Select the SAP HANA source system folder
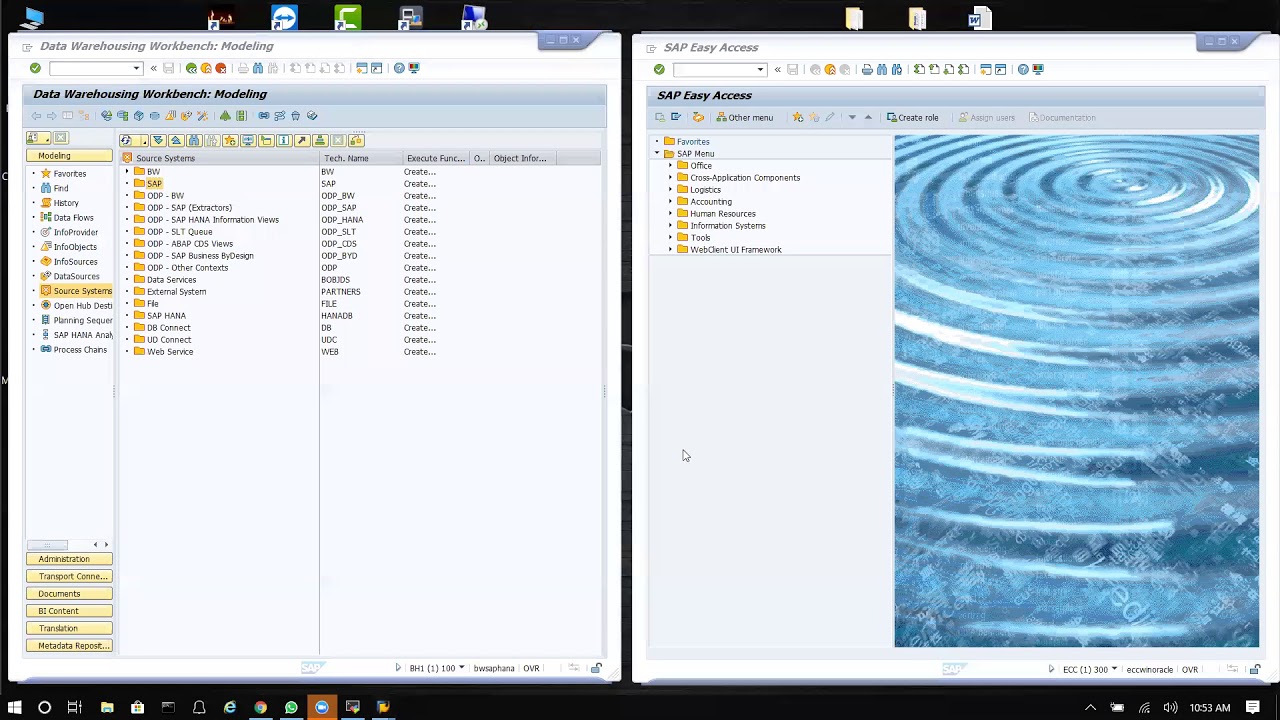1280x720 pixels. pos(166,316)
